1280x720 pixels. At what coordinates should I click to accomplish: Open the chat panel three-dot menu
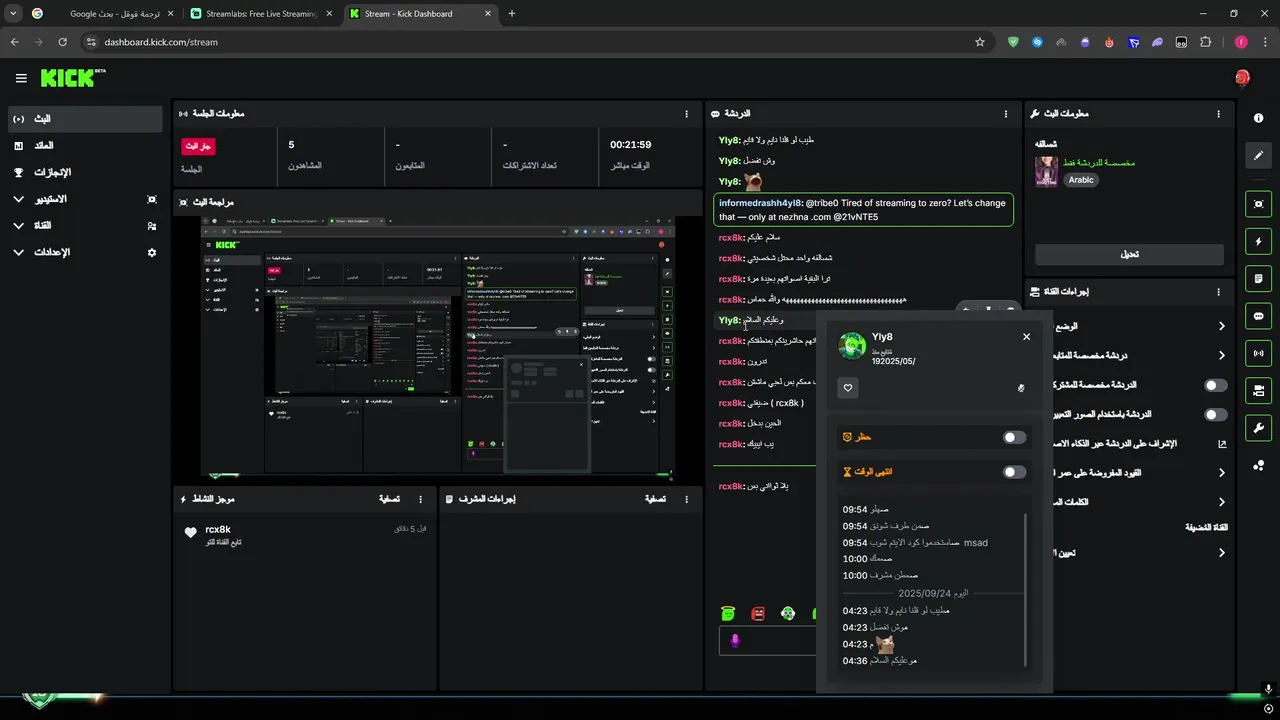click(1006, 114)
